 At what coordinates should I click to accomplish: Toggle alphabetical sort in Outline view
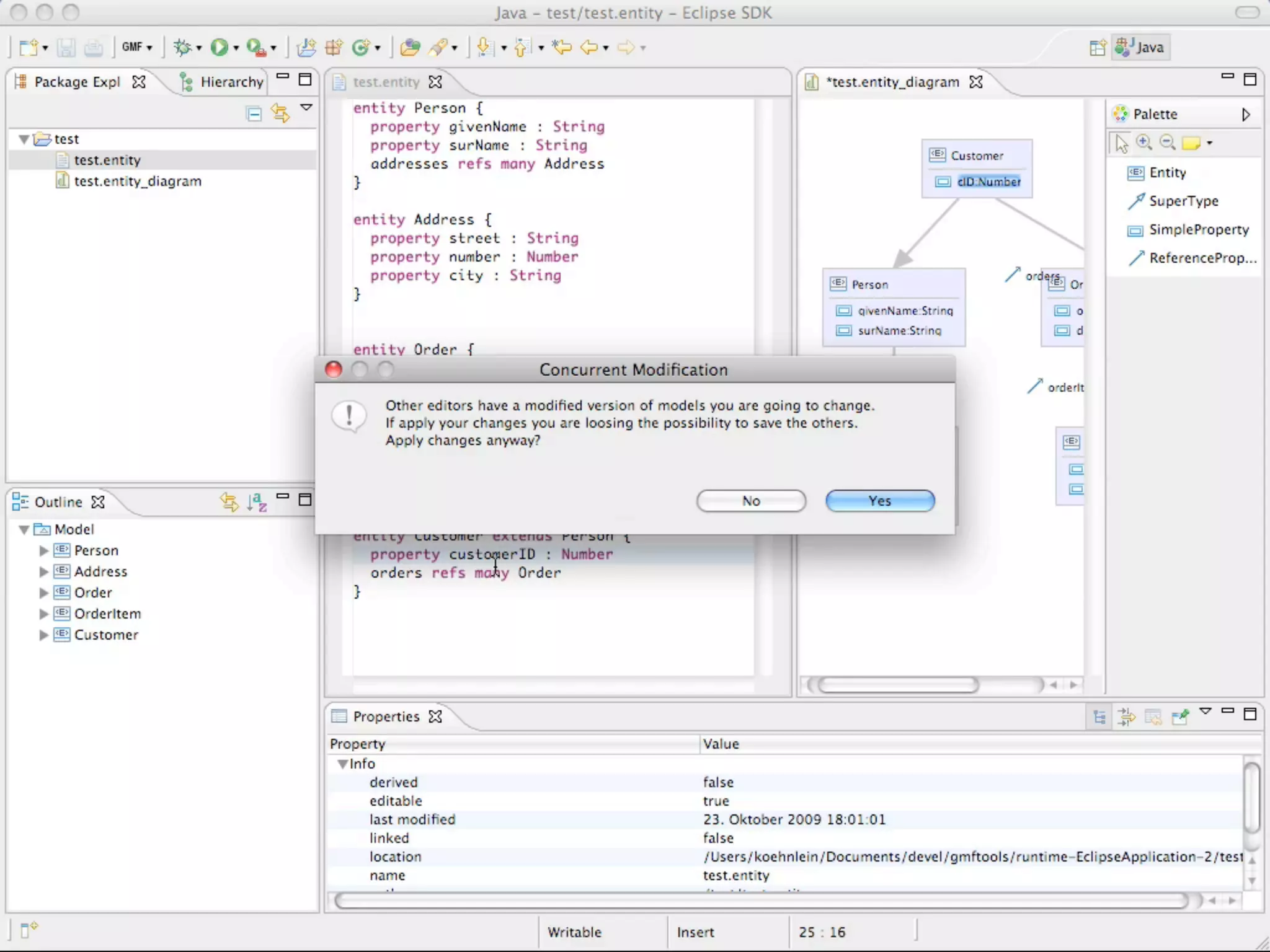click(256, 501)
